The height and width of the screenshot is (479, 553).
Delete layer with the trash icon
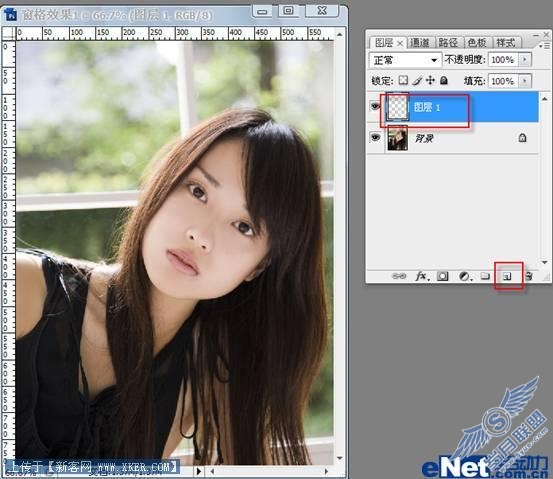click(529, 276)
